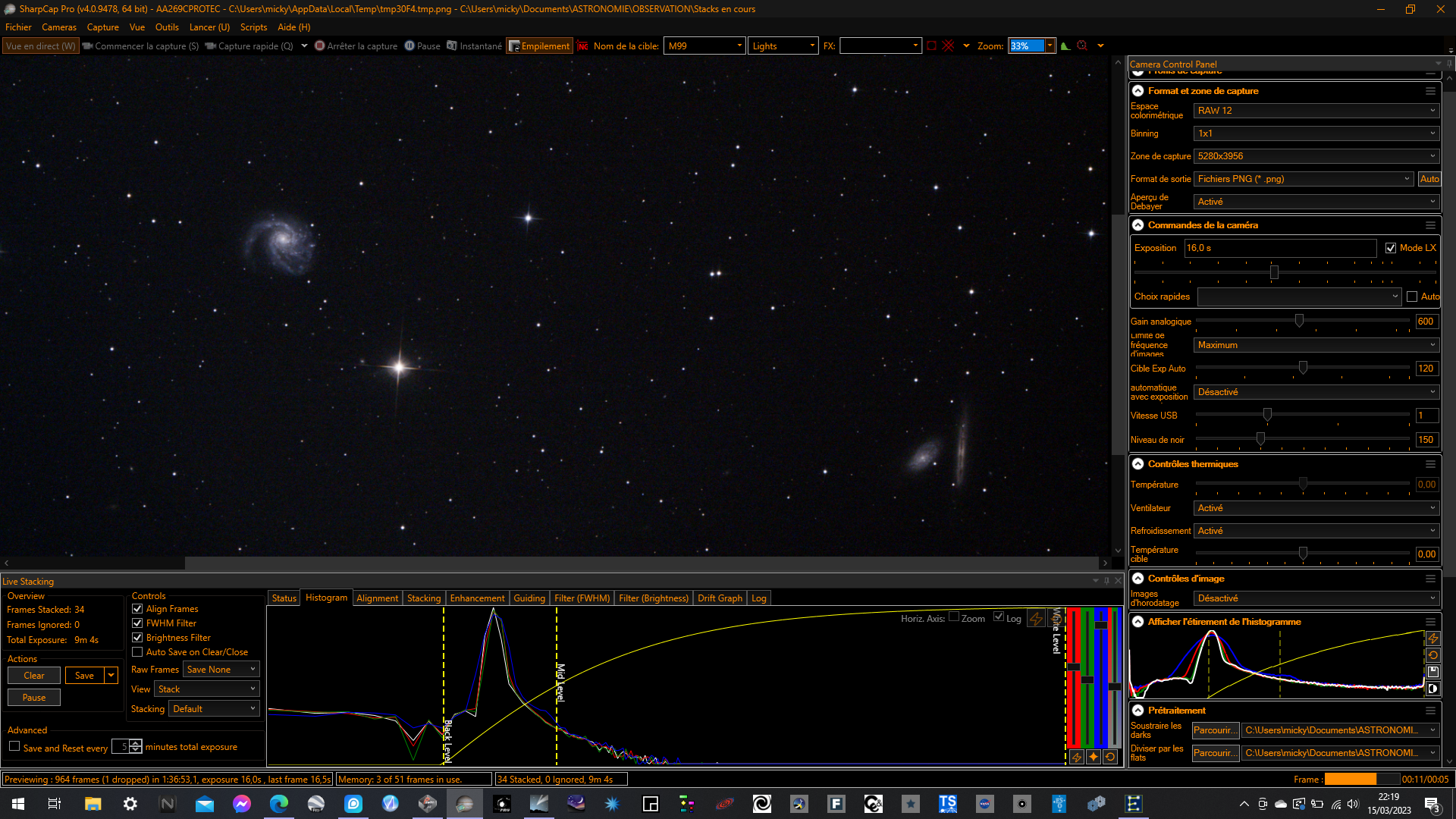Click the red channel colour balance slider

click(x=1074, y=677)
